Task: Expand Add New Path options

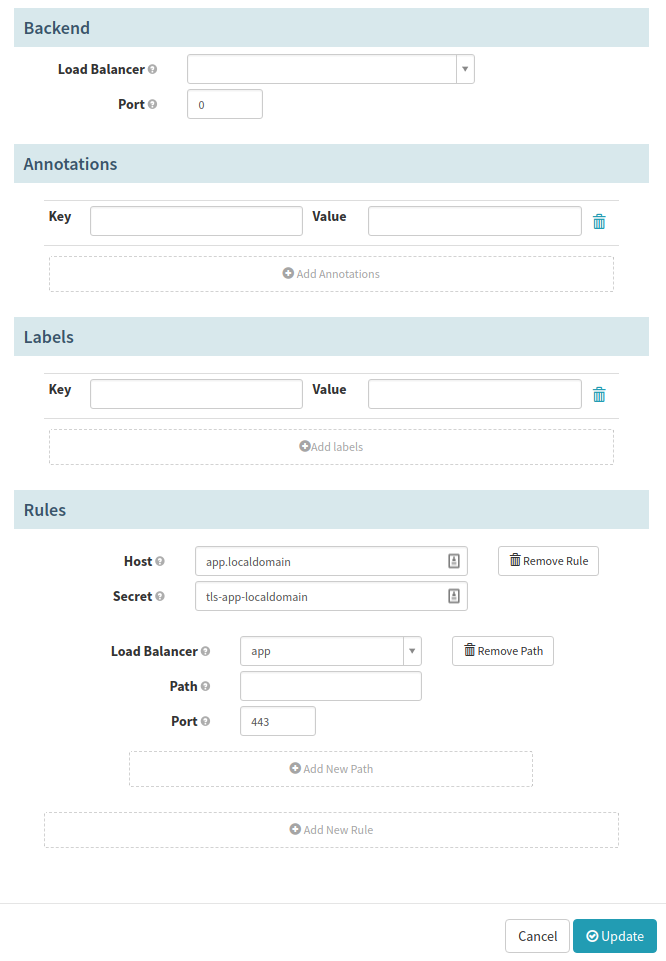Action: click(331, 768)
